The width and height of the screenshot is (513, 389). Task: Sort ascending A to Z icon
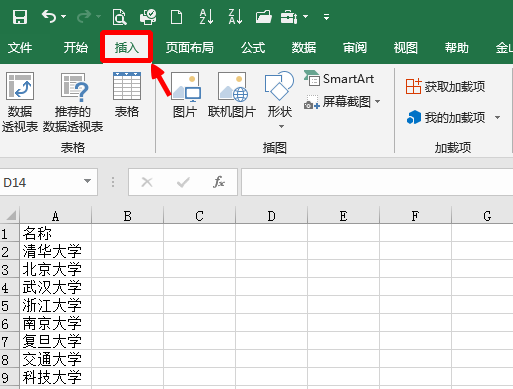pos(206,17)
